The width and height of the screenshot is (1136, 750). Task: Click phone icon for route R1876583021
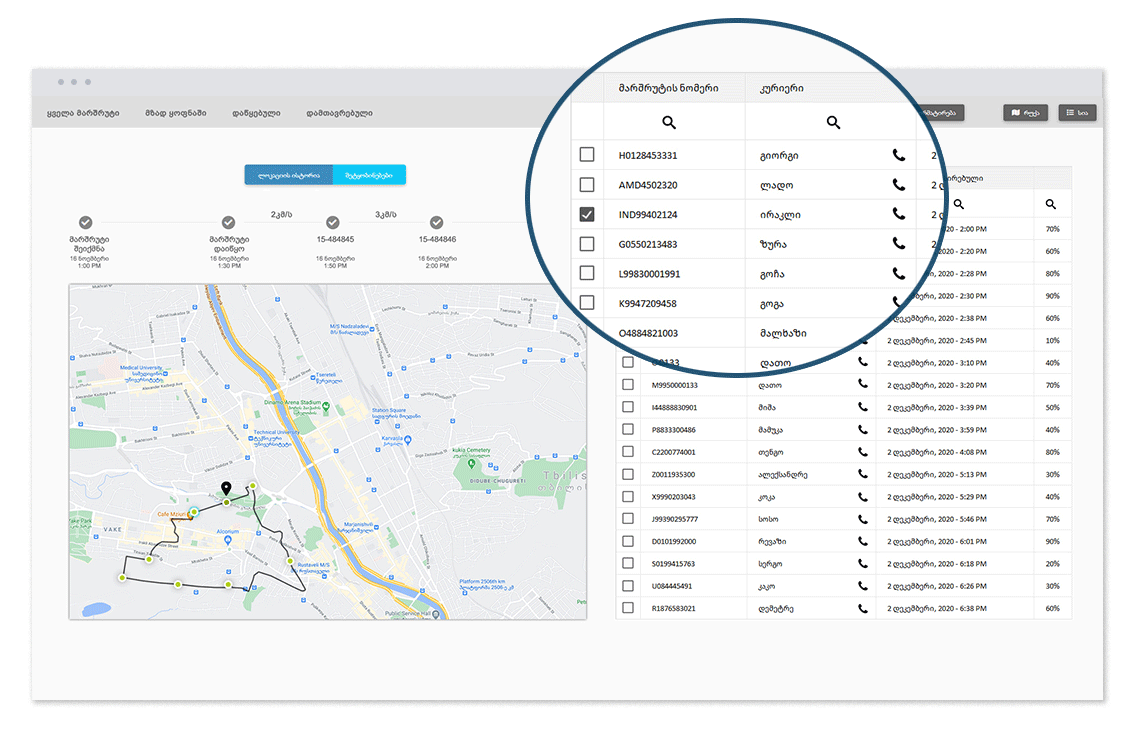click(862, 608)
